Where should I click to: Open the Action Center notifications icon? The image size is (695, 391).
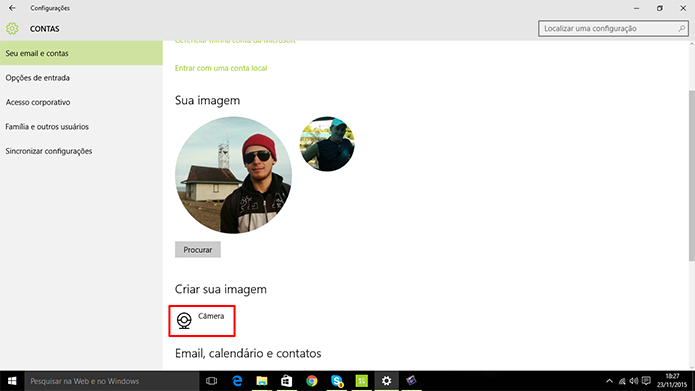coord(646,381)
